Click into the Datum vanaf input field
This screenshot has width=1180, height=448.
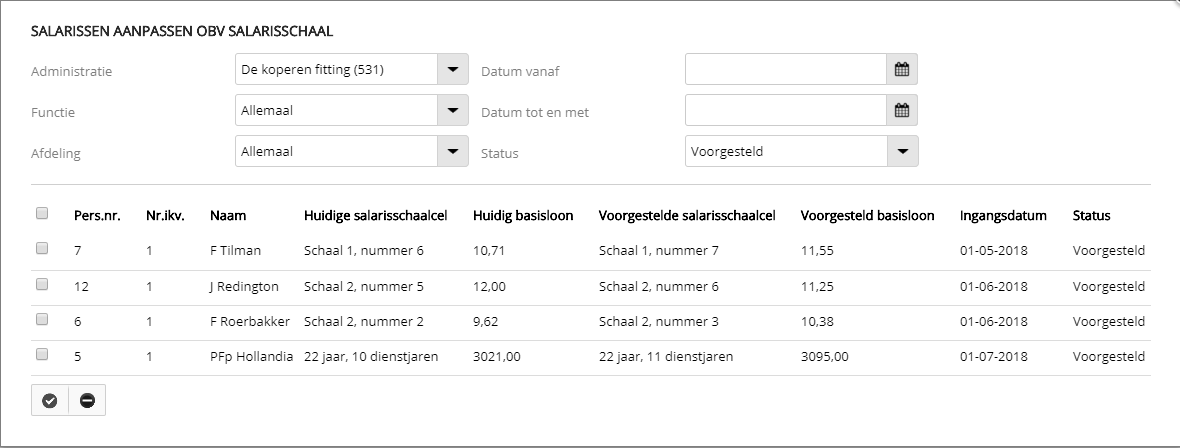pyautogui.click(x=785, y=70)
